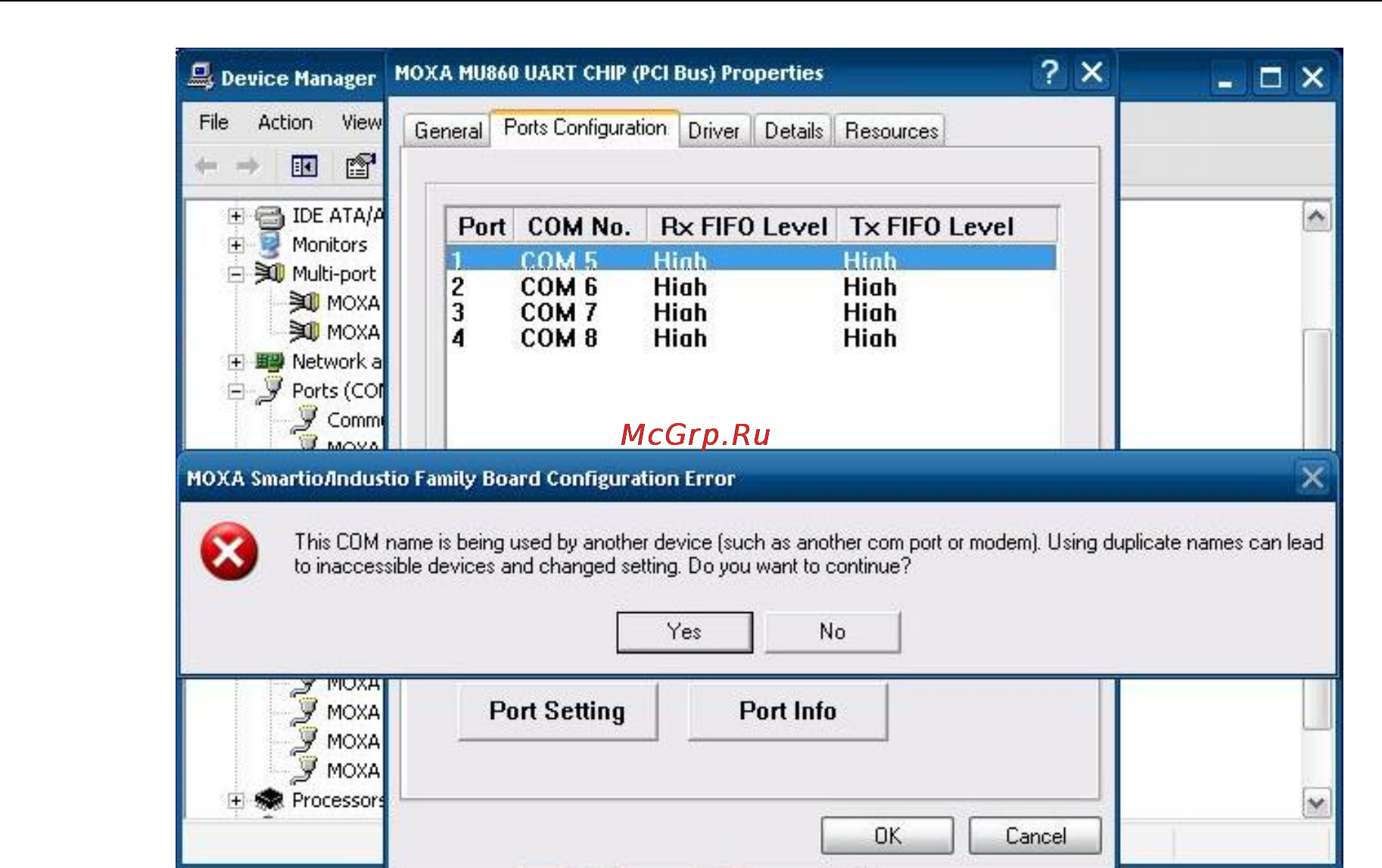This screenshot has height=868, width=1382.
Task: Select port 1 row COM 5
Action: point(751,260)
